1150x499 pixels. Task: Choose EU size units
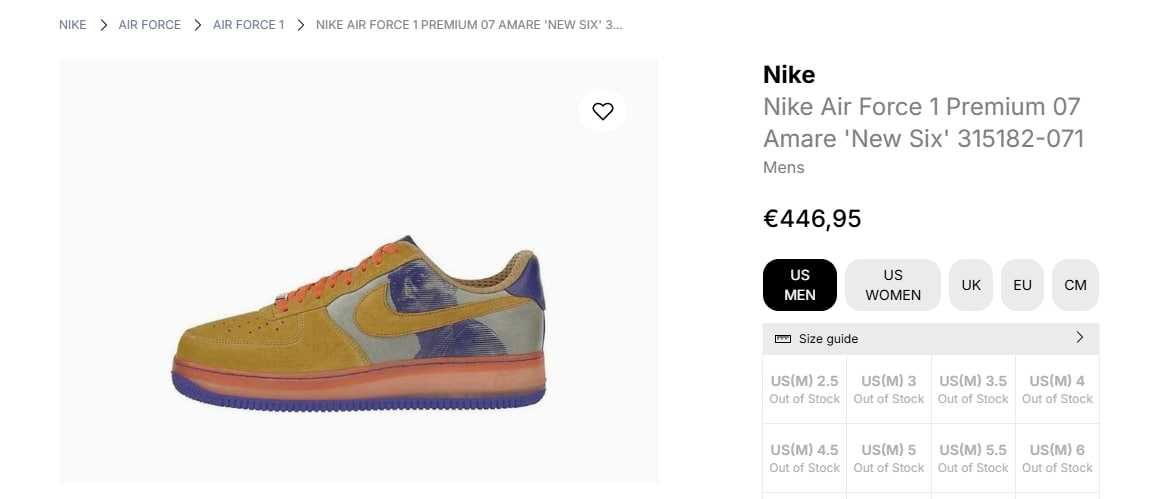[1022, 285]
